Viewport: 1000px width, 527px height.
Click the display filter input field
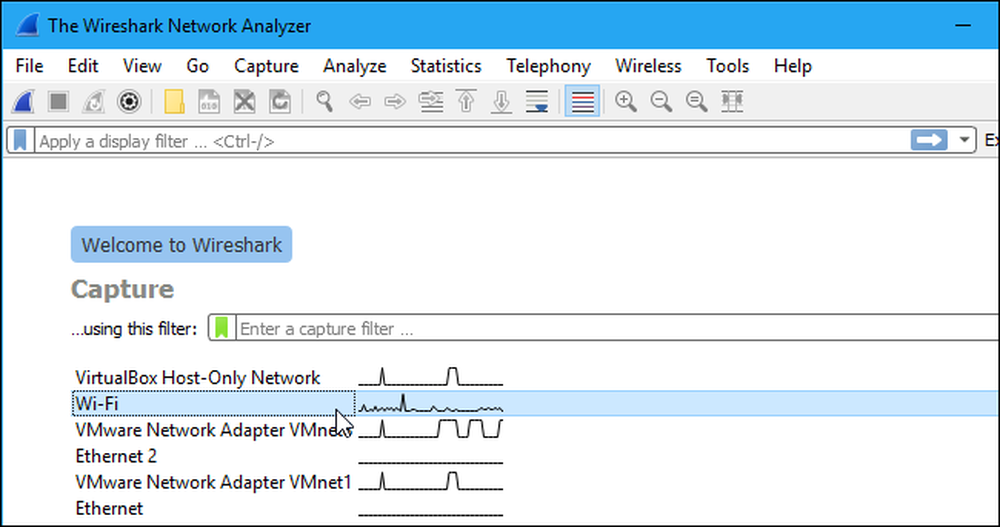pos(472,140)
